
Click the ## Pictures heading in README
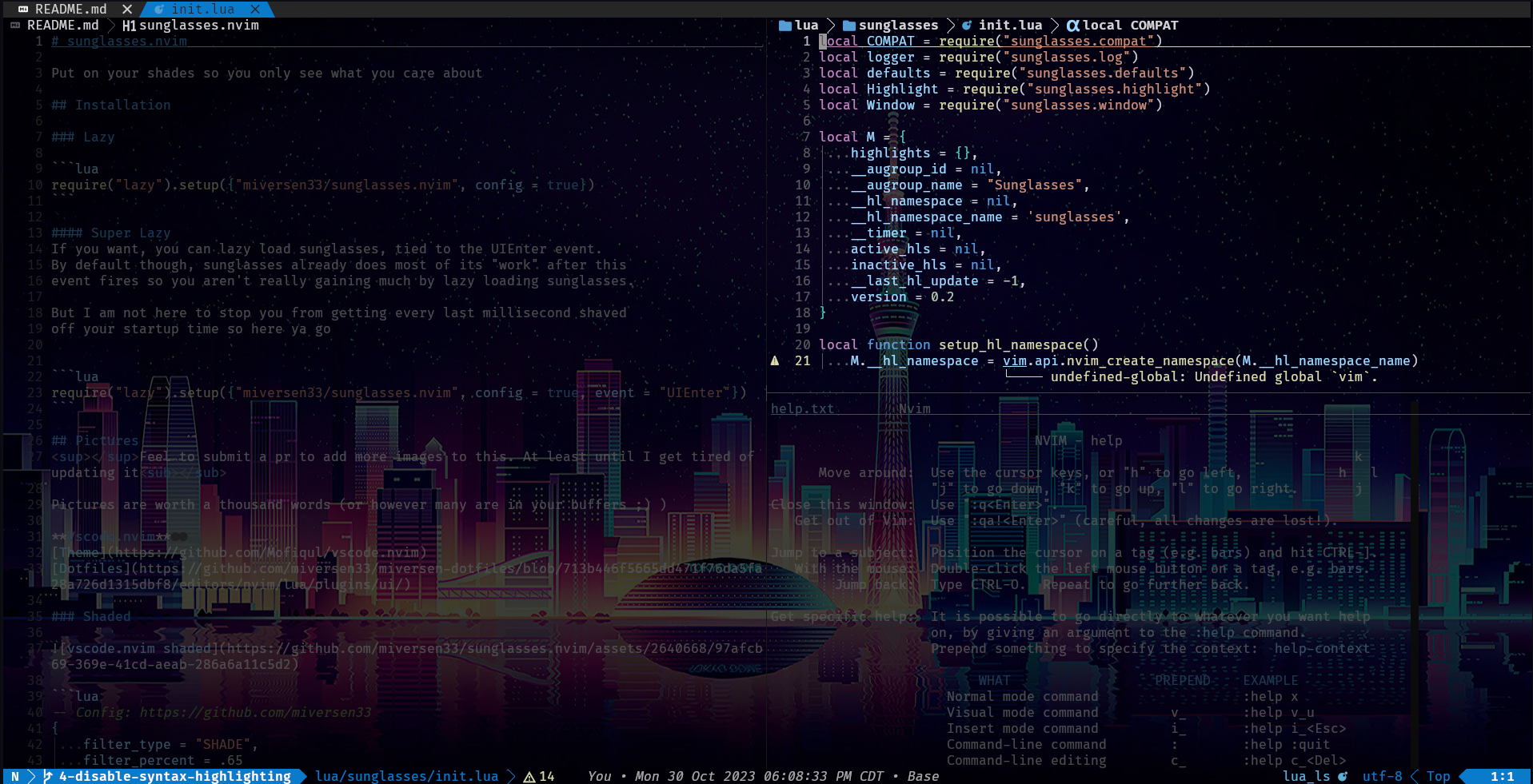coord(94,440)
